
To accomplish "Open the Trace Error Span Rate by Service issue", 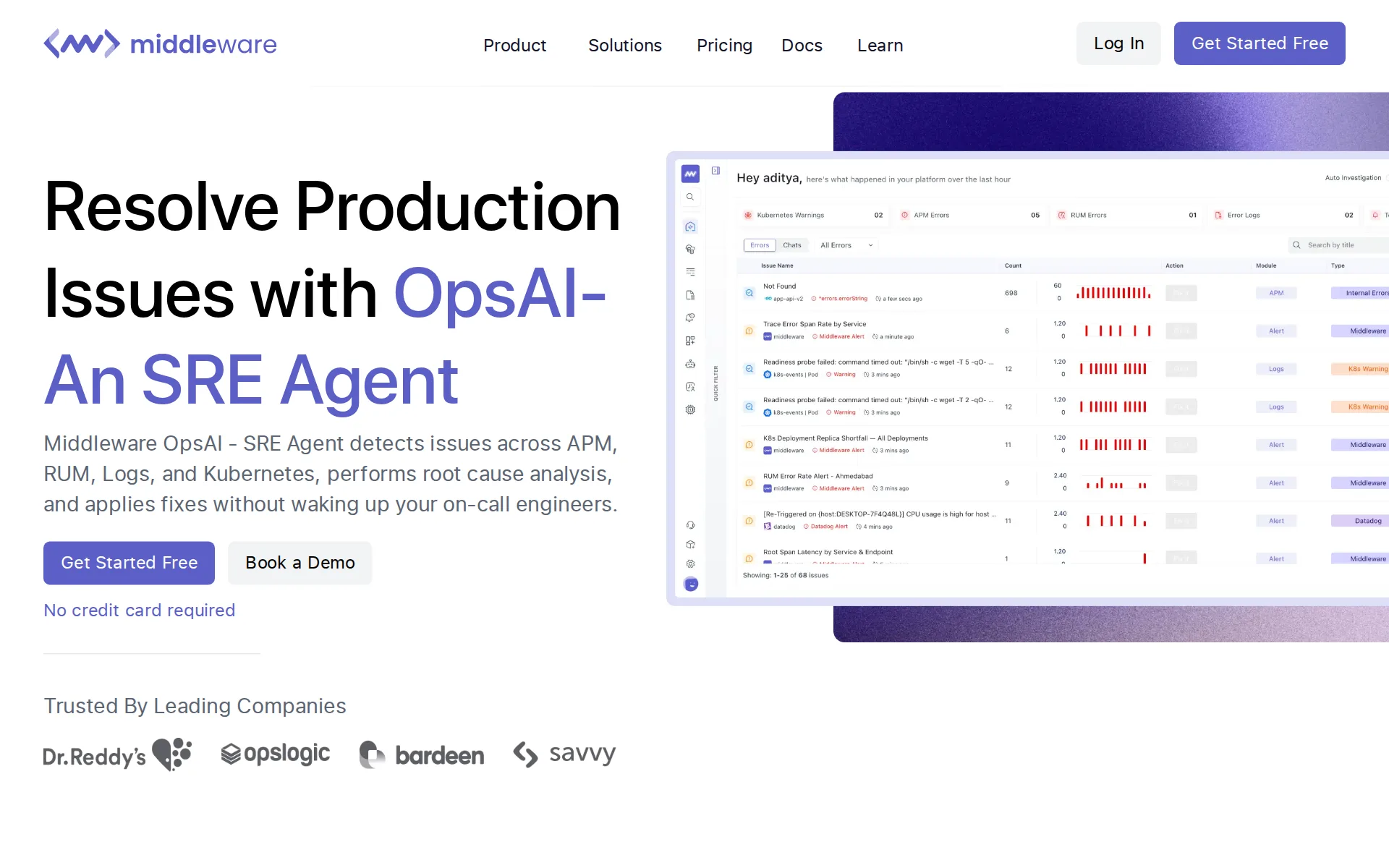I will point(1063,331).
